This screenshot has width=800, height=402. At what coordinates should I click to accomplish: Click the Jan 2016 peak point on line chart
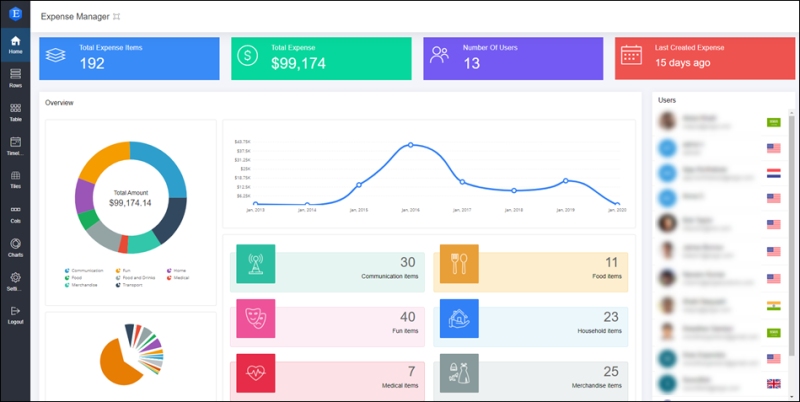411,145
